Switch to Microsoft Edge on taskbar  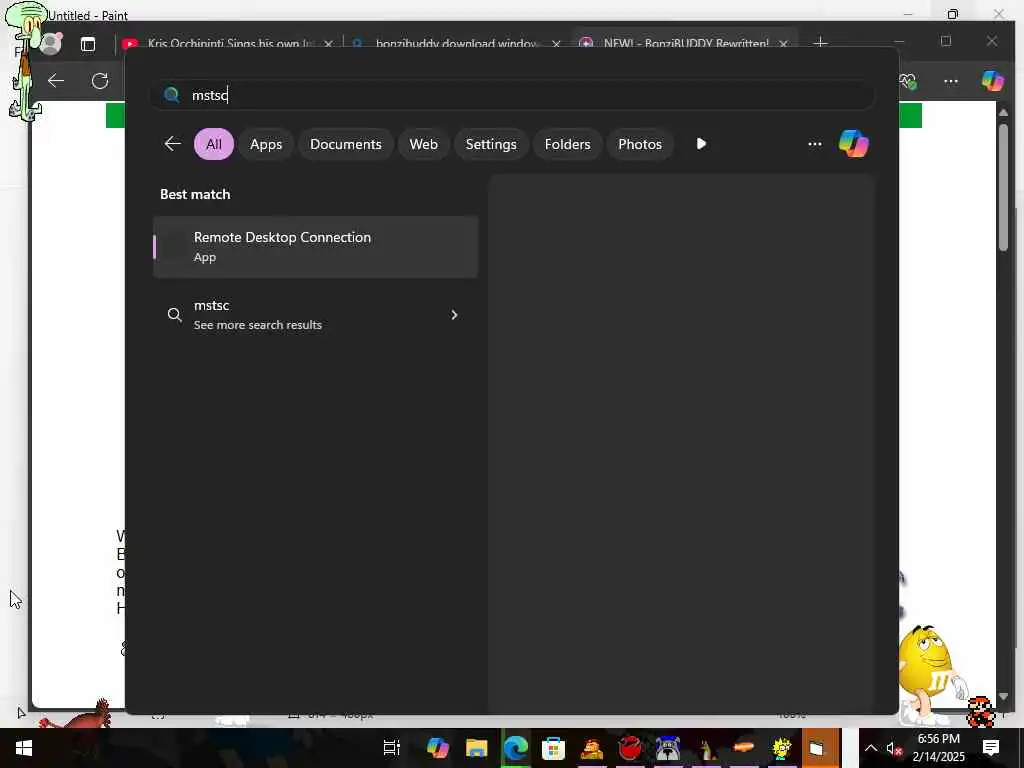(515, 748)
